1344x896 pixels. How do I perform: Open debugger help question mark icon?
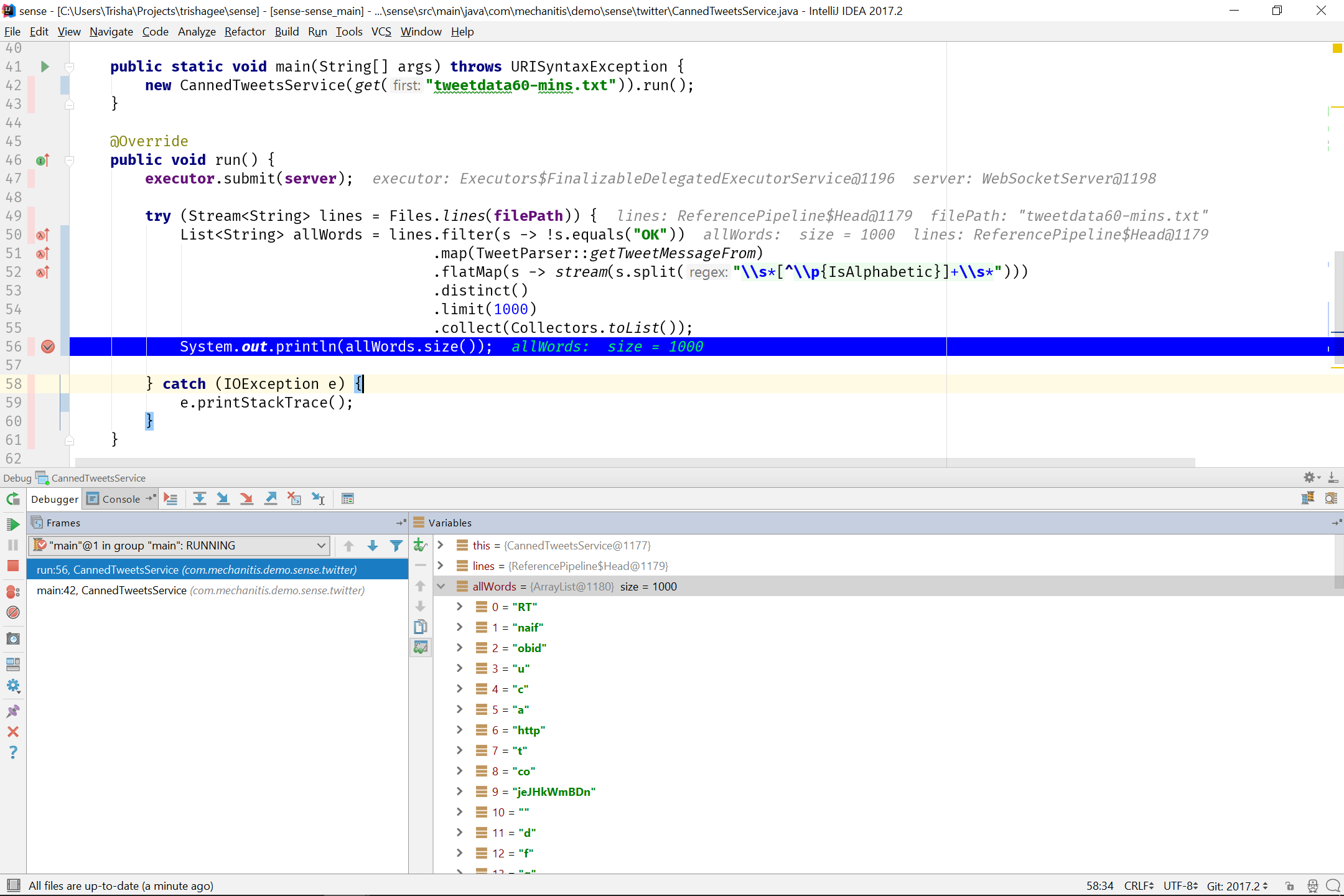13,753
